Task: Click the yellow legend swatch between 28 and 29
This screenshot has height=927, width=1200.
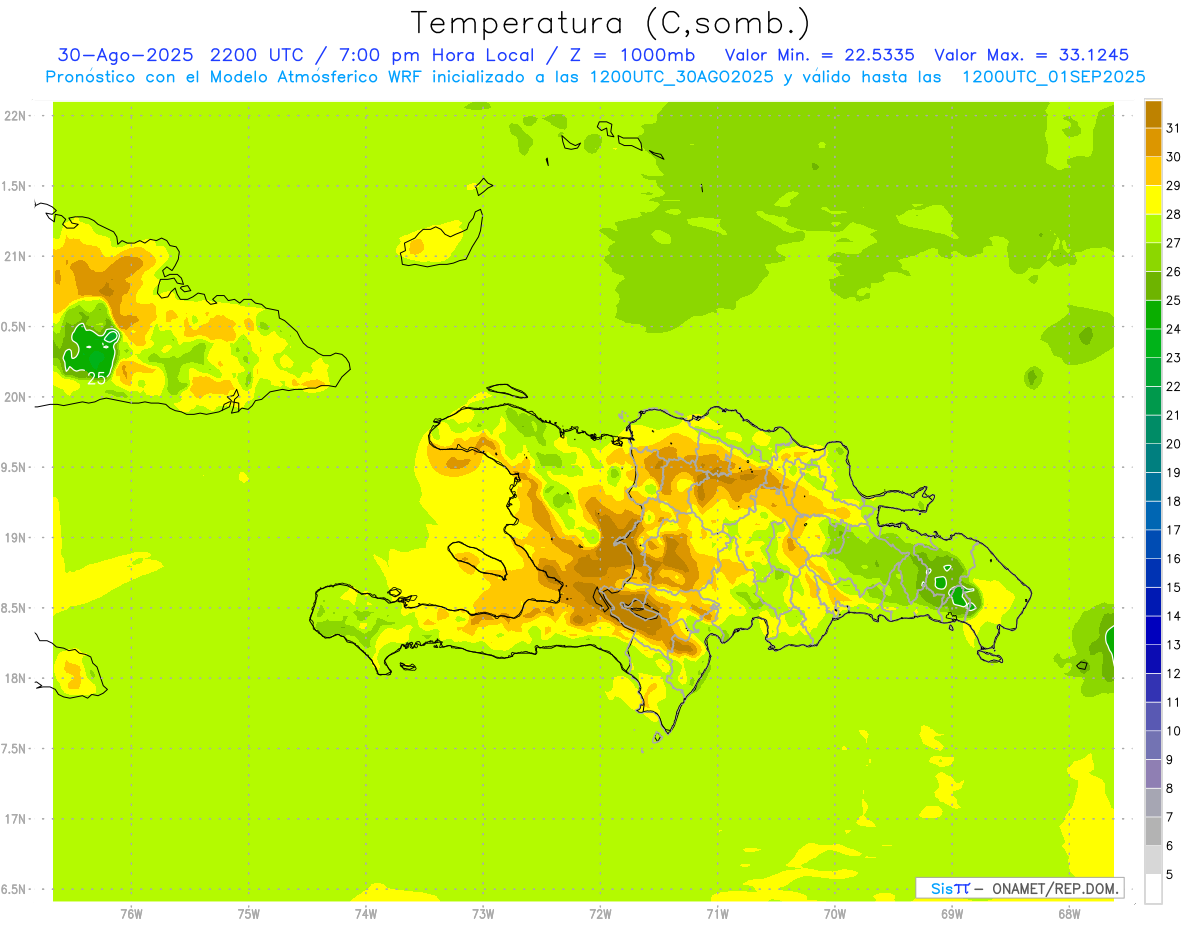Action: pyautogui.click(x=1153, y=200)
